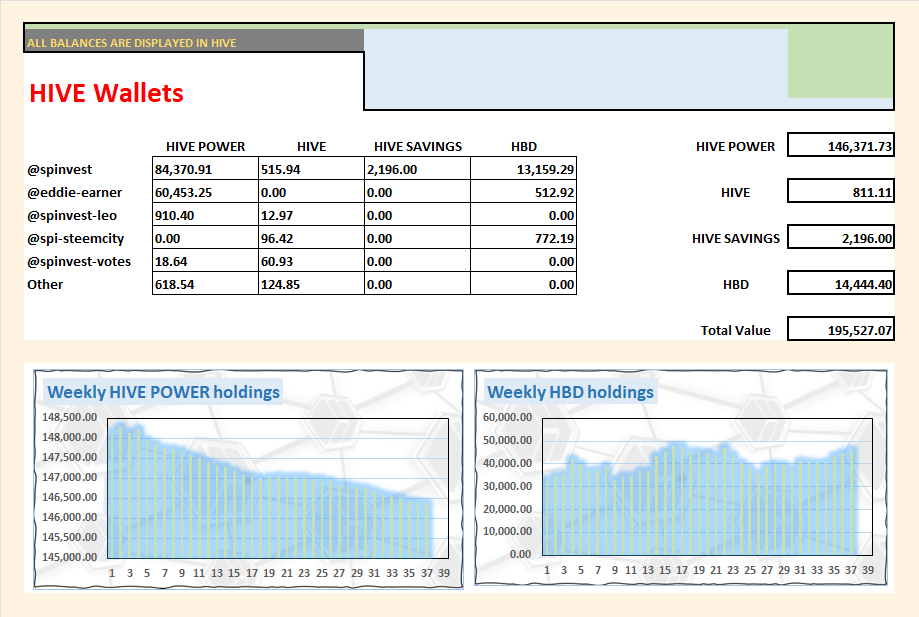Click the HIVE POWER summary label on the right
Screen dimensions: 919x617
pos(735,146)
